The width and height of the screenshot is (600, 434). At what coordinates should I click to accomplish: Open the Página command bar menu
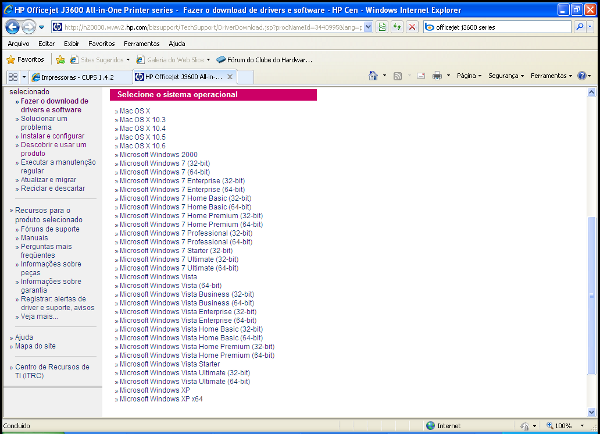(469, 76)
